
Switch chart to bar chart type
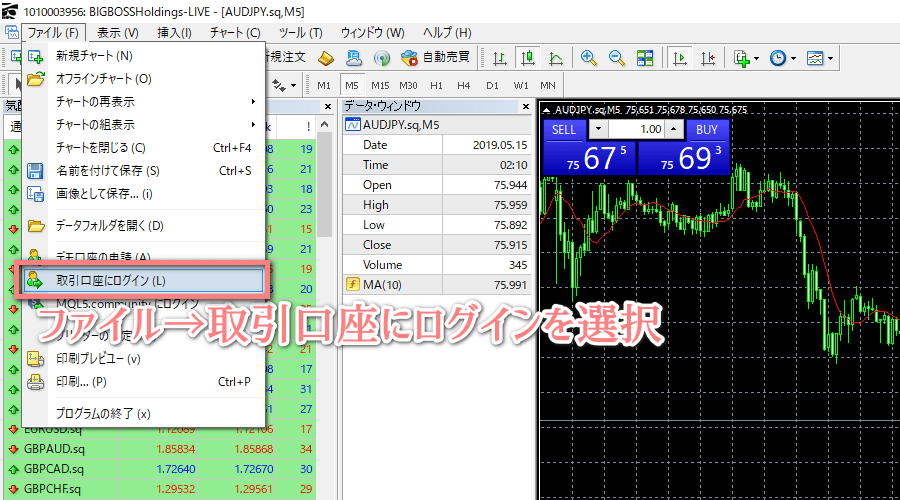(x=500, y=58)
